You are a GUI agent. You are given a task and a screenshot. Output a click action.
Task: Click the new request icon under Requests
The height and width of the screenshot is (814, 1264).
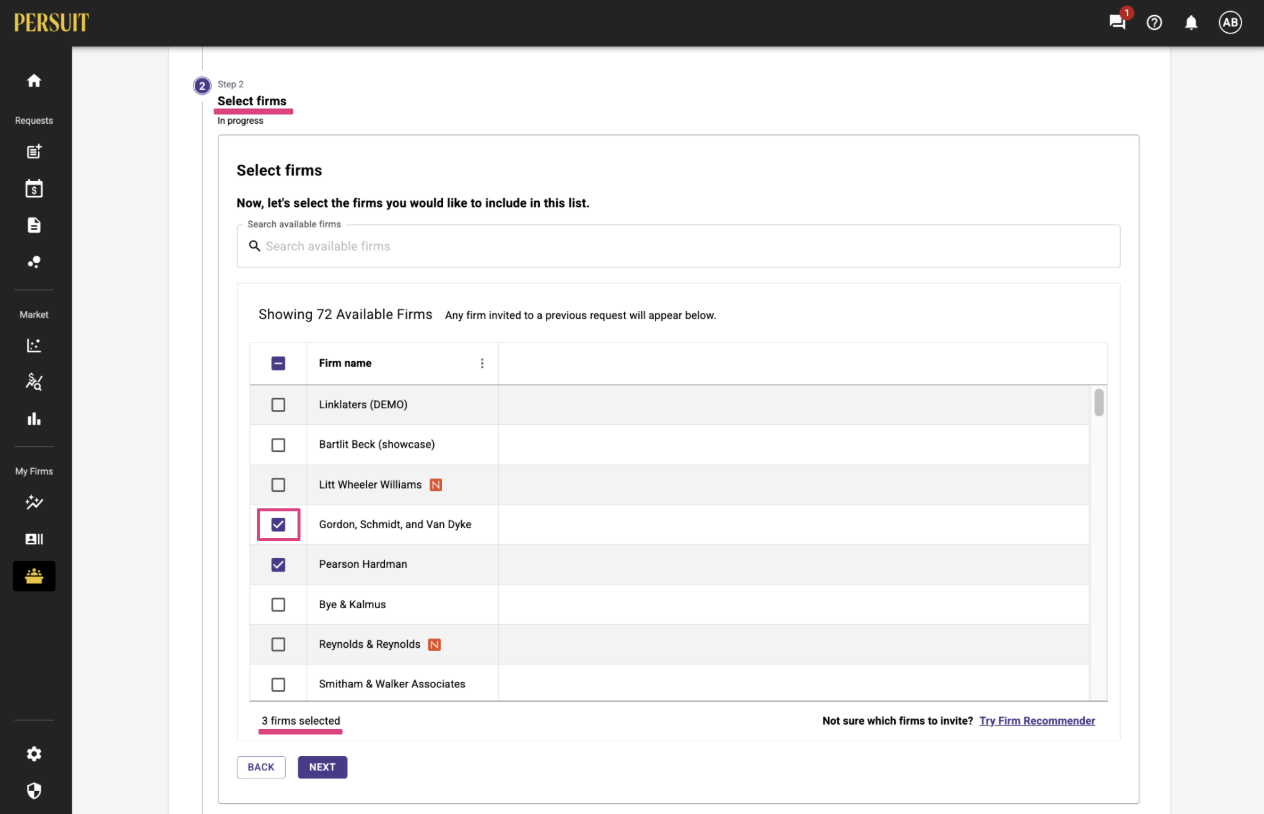point(34,152)
